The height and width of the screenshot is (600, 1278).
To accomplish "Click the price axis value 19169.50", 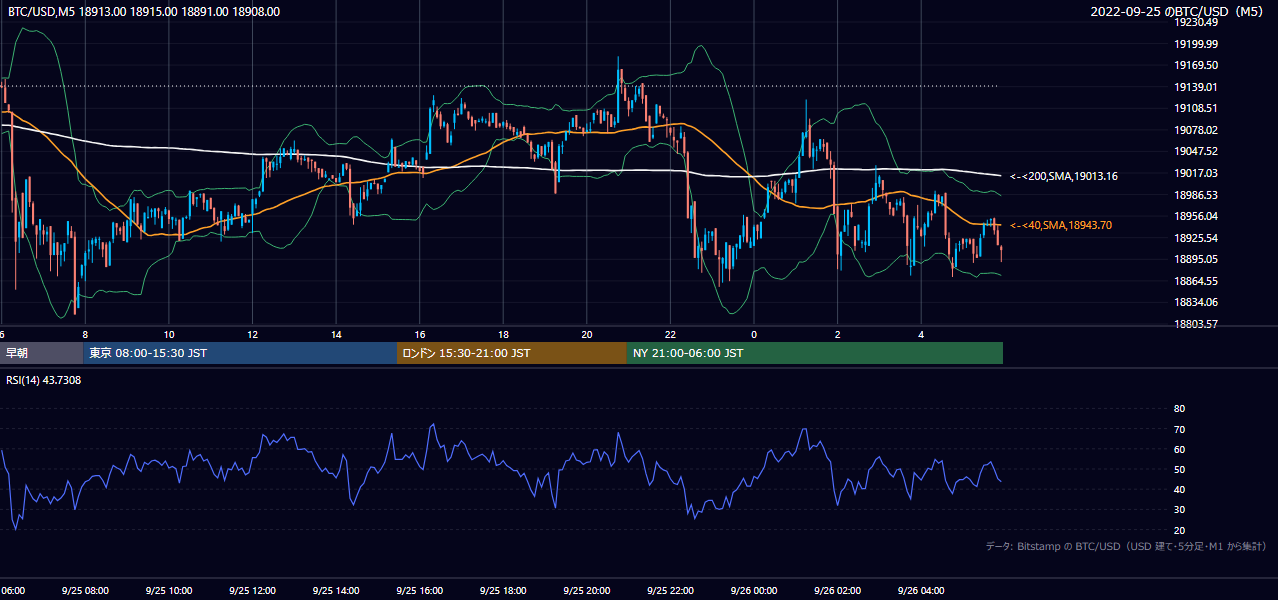I will point(1196,65).
